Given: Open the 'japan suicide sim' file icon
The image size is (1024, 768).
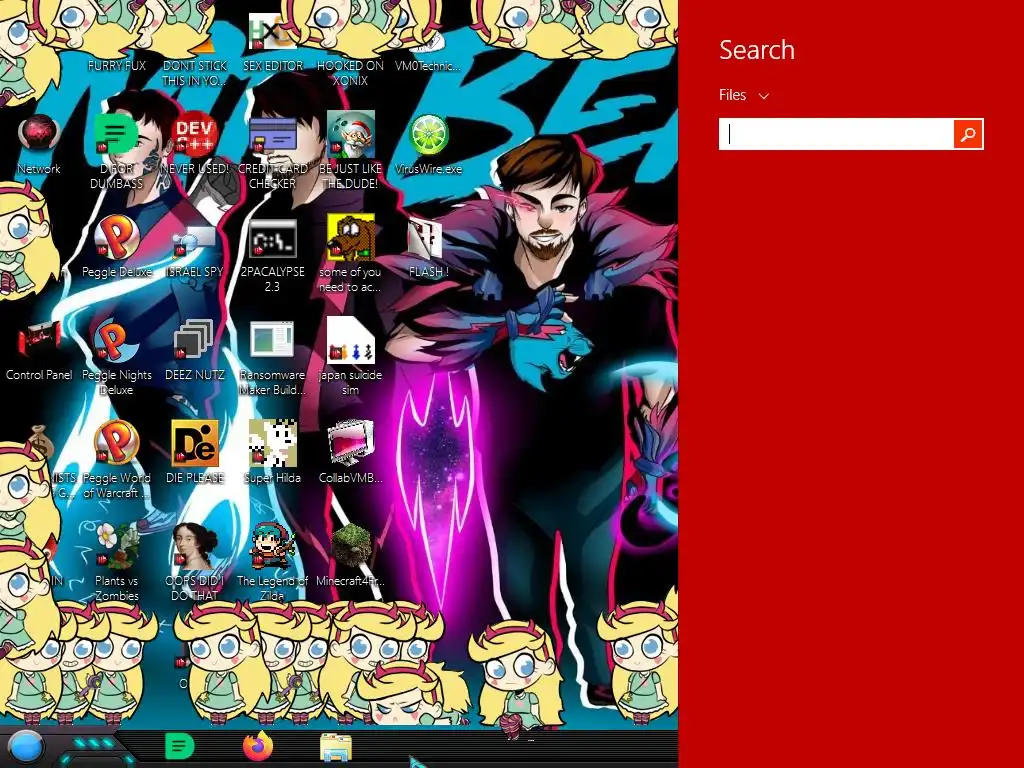Looking at the screenshot, I should coord(351,340).
